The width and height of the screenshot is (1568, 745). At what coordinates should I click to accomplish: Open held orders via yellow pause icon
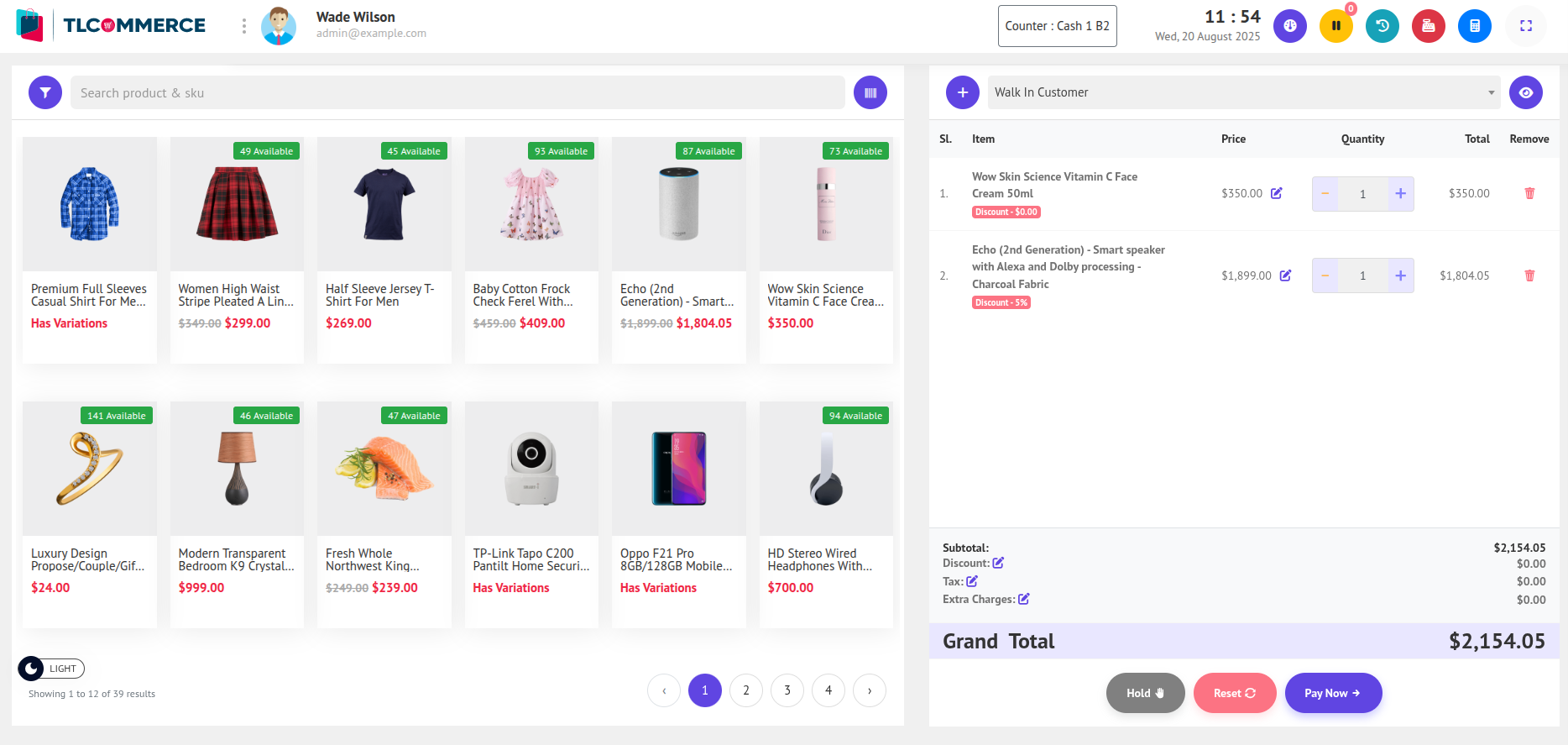click(x=1335, y=26)
